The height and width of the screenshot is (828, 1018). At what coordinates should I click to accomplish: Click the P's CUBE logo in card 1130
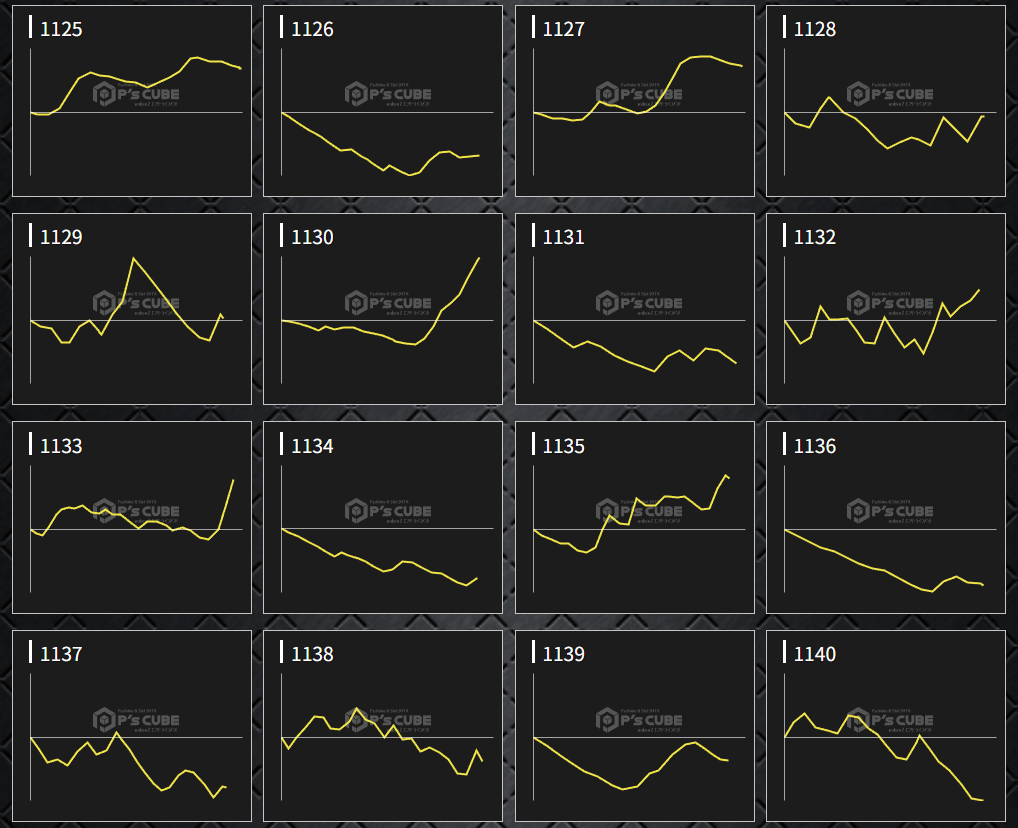coord(388,302)
